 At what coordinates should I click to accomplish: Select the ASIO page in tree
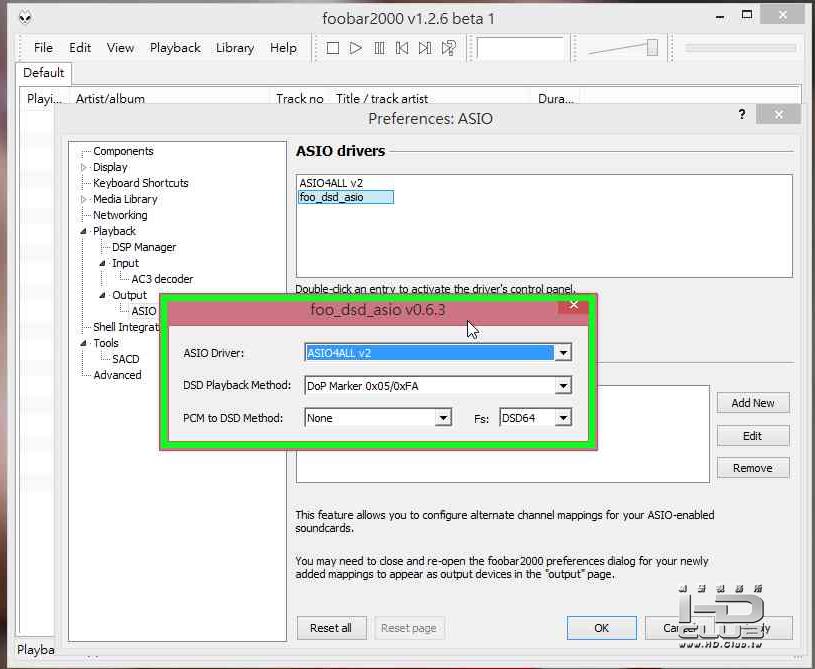coord(143,311)
